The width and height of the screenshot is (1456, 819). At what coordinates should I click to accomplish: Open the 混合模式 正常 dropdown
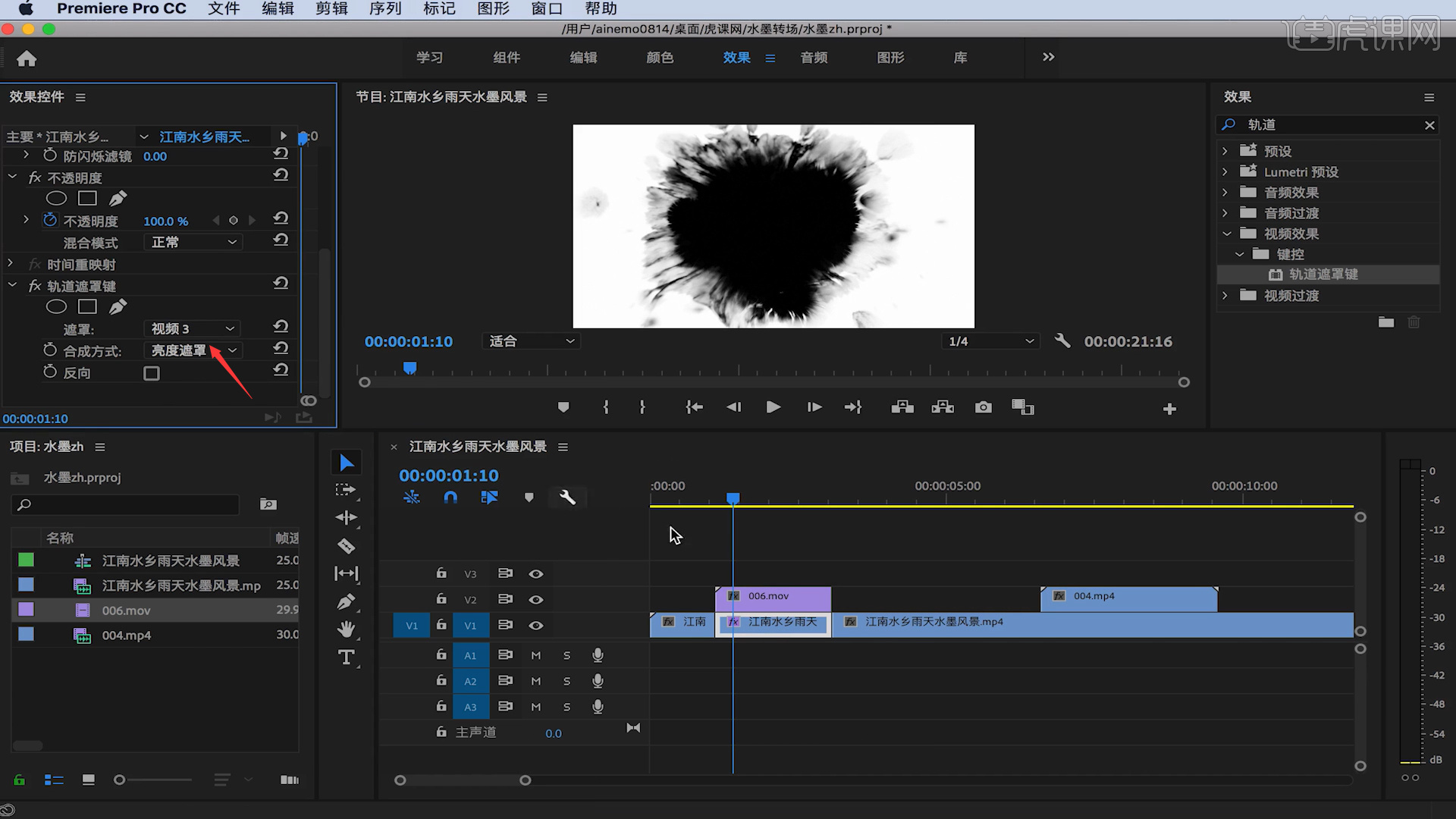click(192, 242)
